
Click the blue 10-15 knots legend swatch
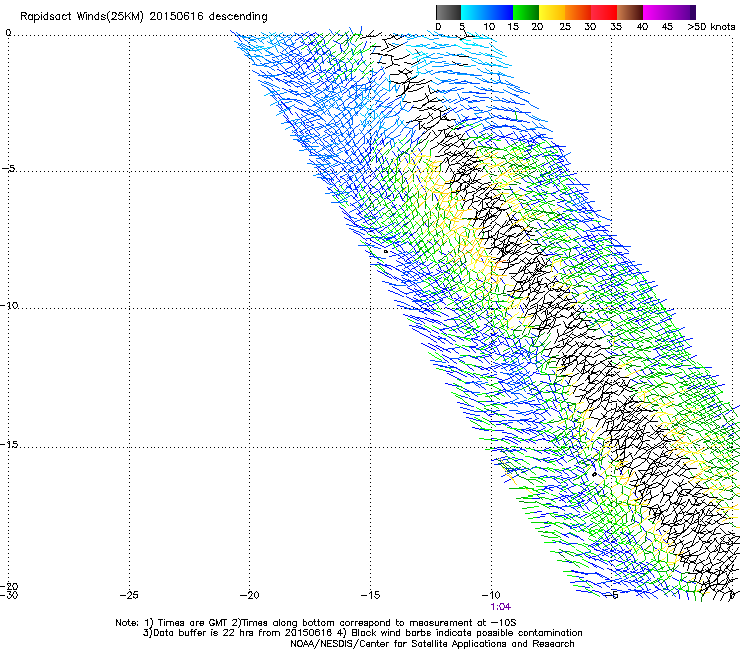(x=500, y=12)
